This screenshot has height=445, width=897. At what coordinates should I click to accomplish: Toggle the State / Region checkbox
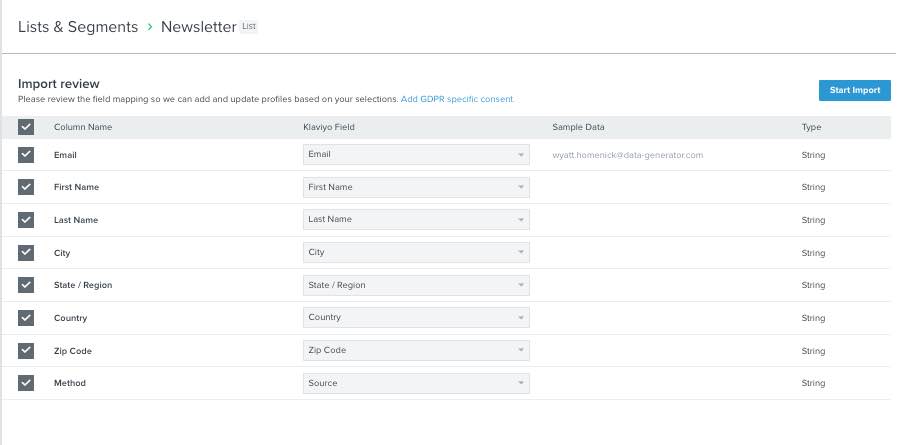coord(26,285)
